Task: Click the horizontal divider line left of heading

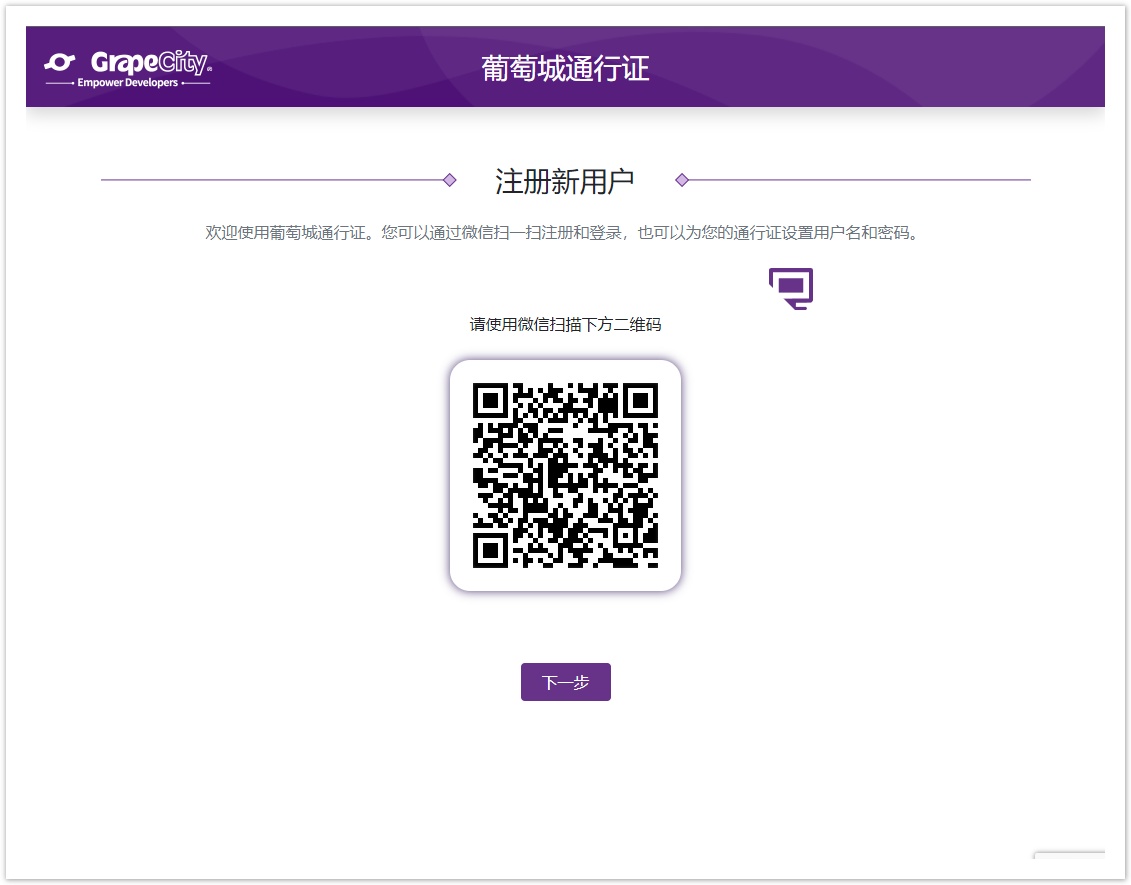Action: tap(270, 180)
